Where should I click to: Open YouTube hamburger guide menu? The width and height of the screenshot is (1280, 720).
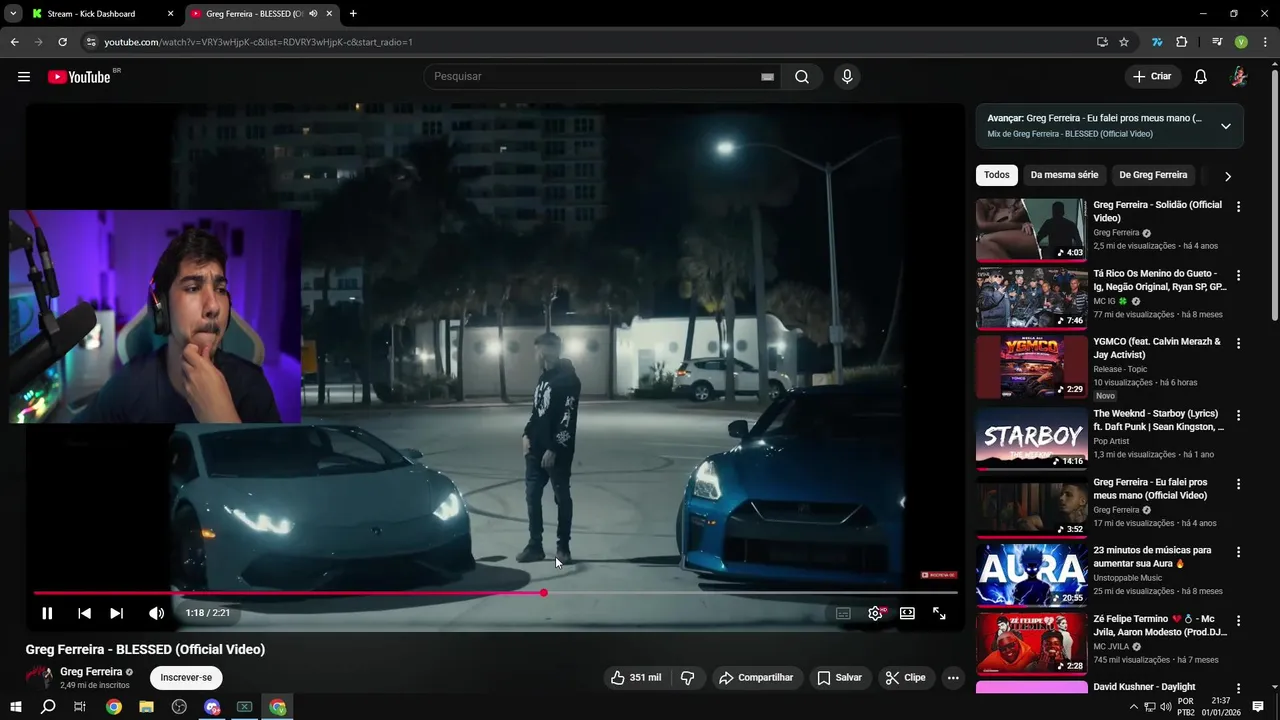24,77
